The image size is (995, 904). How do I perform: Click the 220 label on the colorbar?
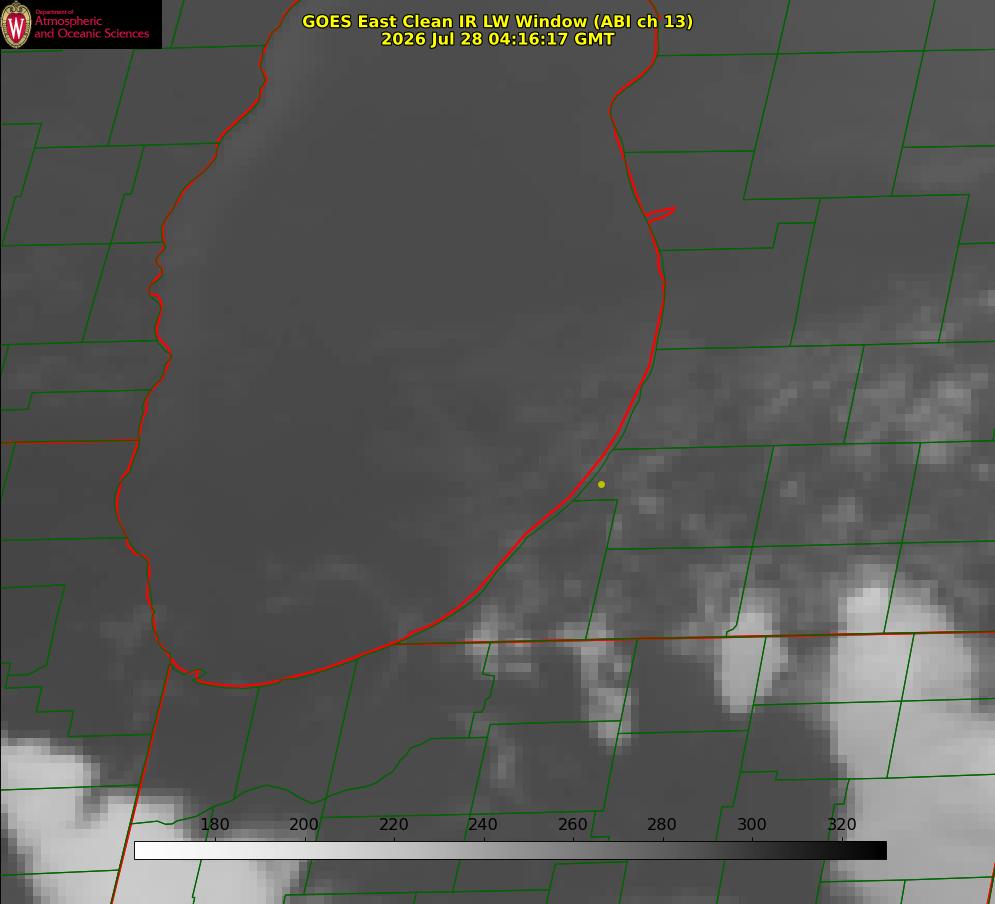tap(393, 824)
